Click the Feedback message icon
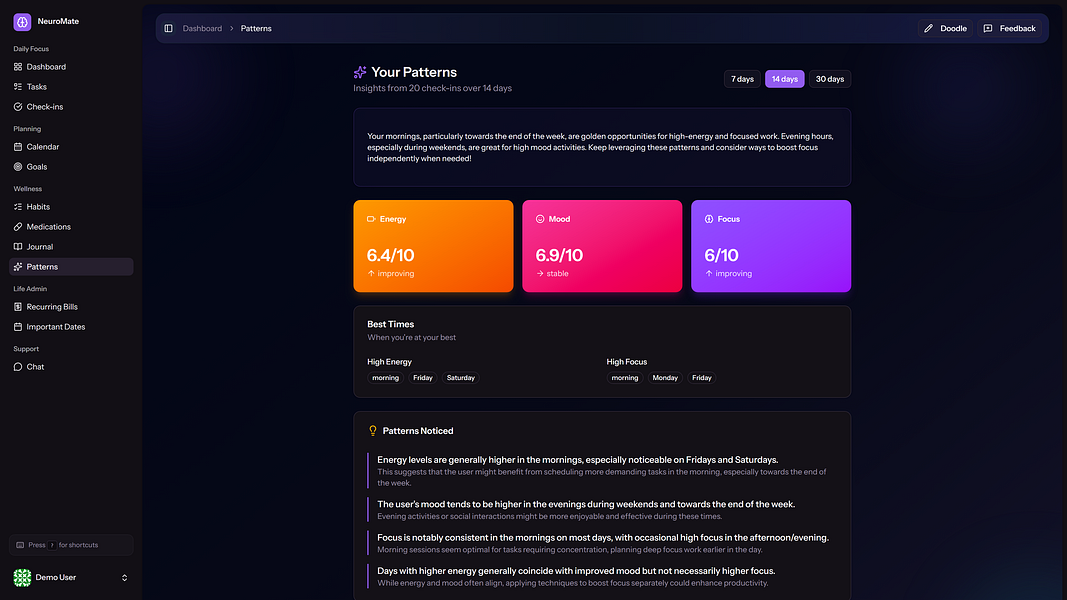The image size is (1067, 600). [x=988, y=29]
